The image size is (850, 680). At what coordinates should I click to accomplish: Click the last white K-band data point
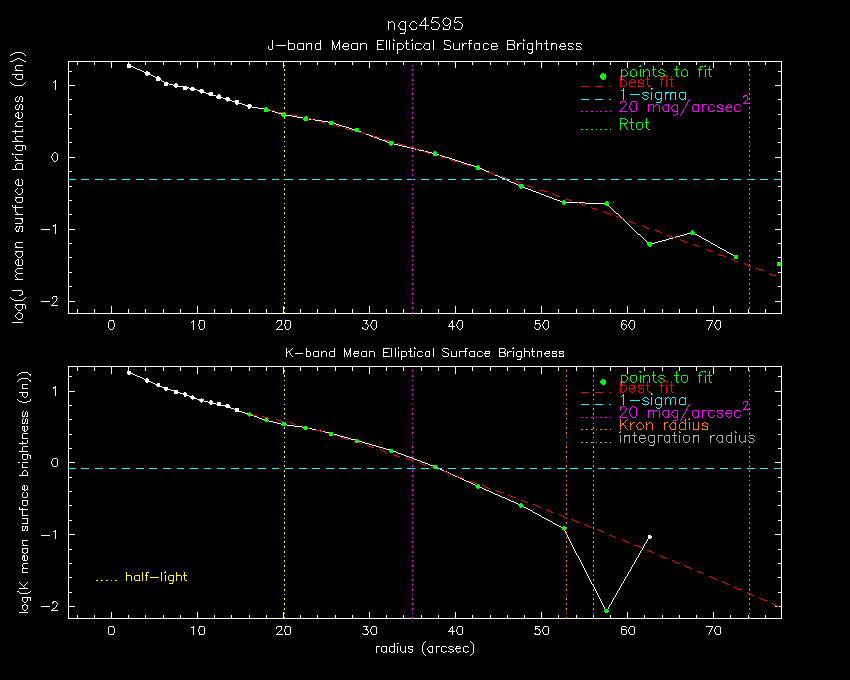[x=649, y=537]
